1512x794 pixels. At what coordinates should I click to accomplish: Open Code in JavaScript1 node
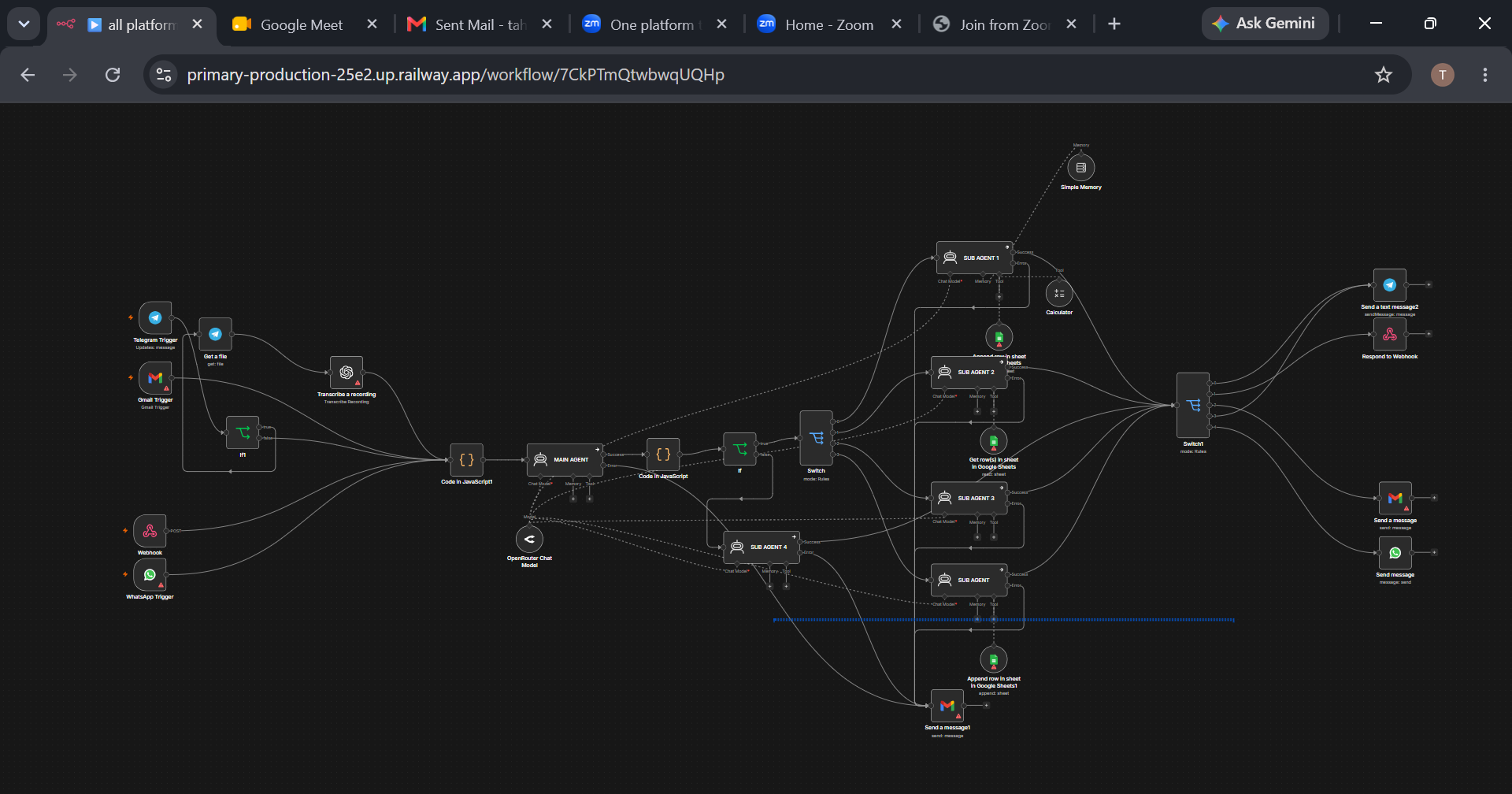pyautogui.click(x=466, y=460)
